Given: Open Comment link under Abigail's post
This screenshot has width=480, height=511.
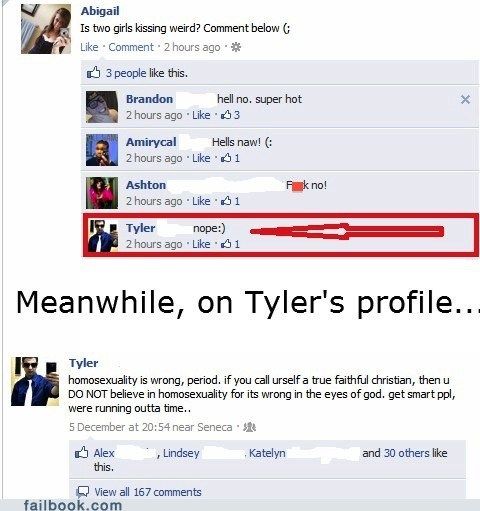Looking at the screenshot, I should click(131, 47).
